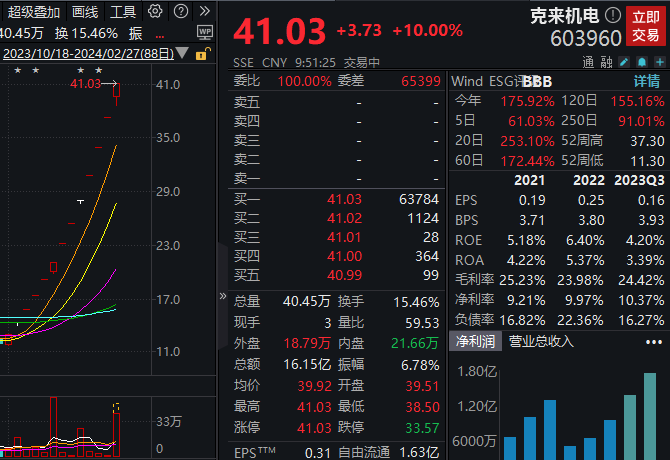
Task: Click the red ellipsis more indicator
Action: [160, 37]
